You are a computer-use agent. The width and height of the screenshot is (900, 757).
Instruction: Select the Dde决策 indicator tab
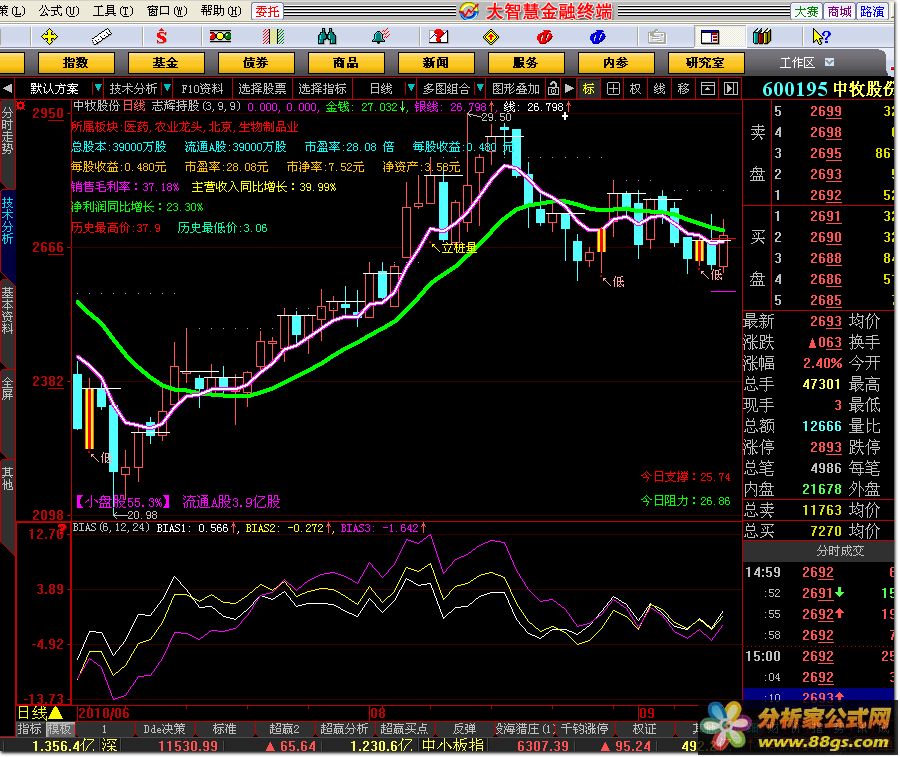tap(164, 729)
